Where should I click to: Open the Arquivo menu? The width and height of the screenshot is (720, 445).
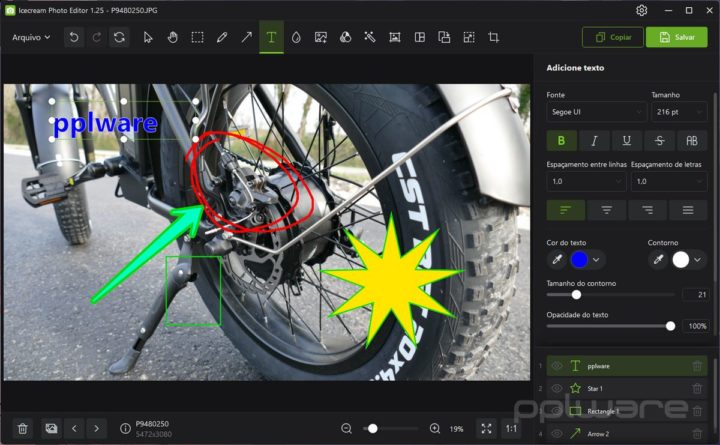pos(31,37)
